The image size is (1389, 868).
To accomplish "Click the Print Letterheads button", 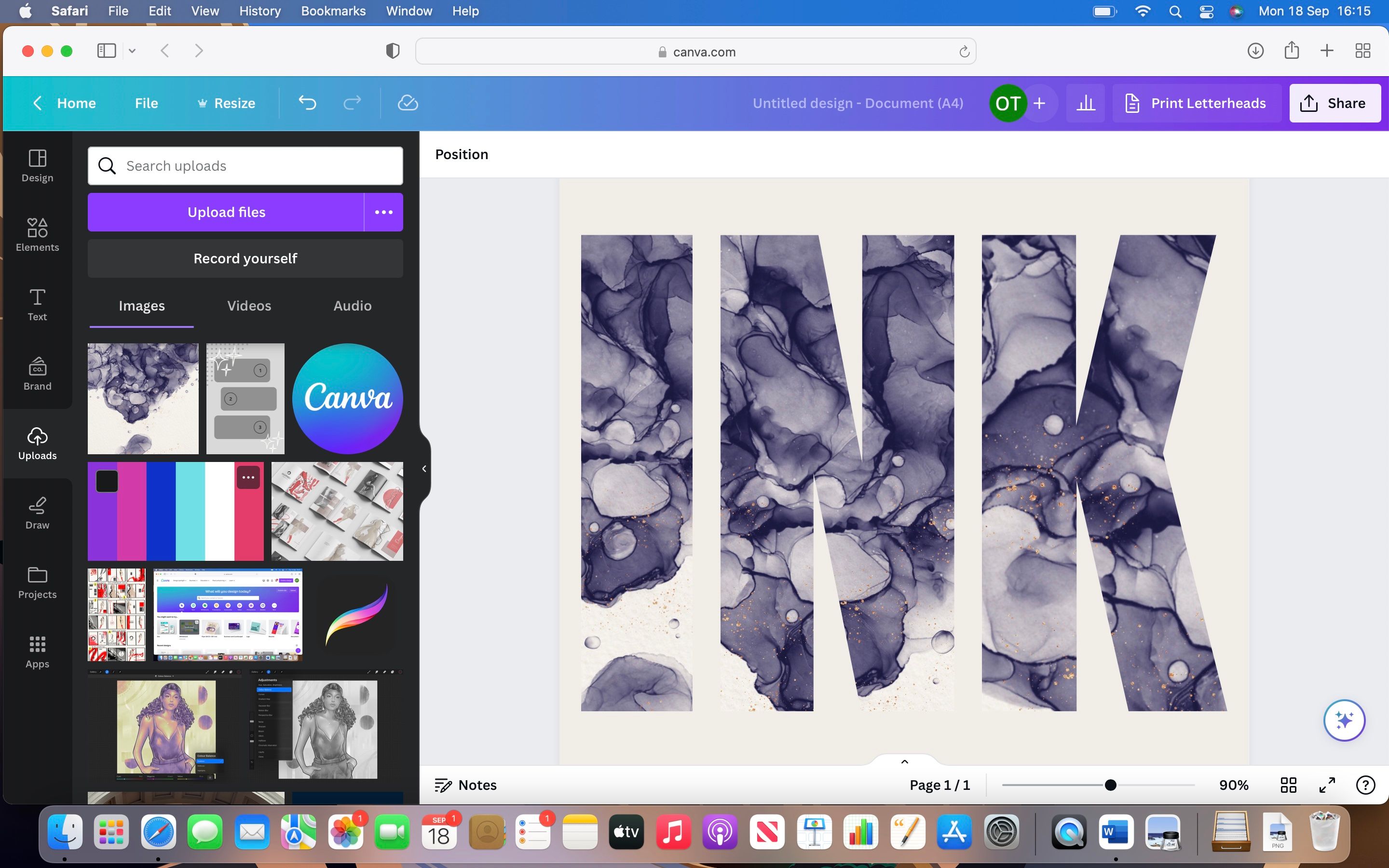I will pos(1197,103).
